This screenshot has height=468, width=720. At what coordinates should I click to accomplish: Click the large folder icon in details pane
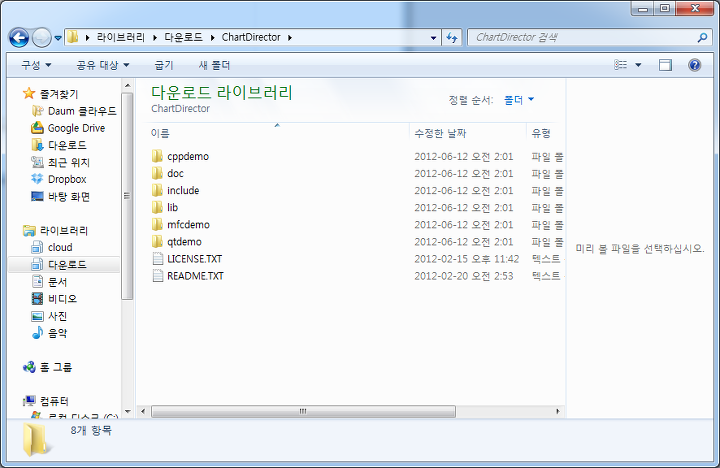point(36,440)
